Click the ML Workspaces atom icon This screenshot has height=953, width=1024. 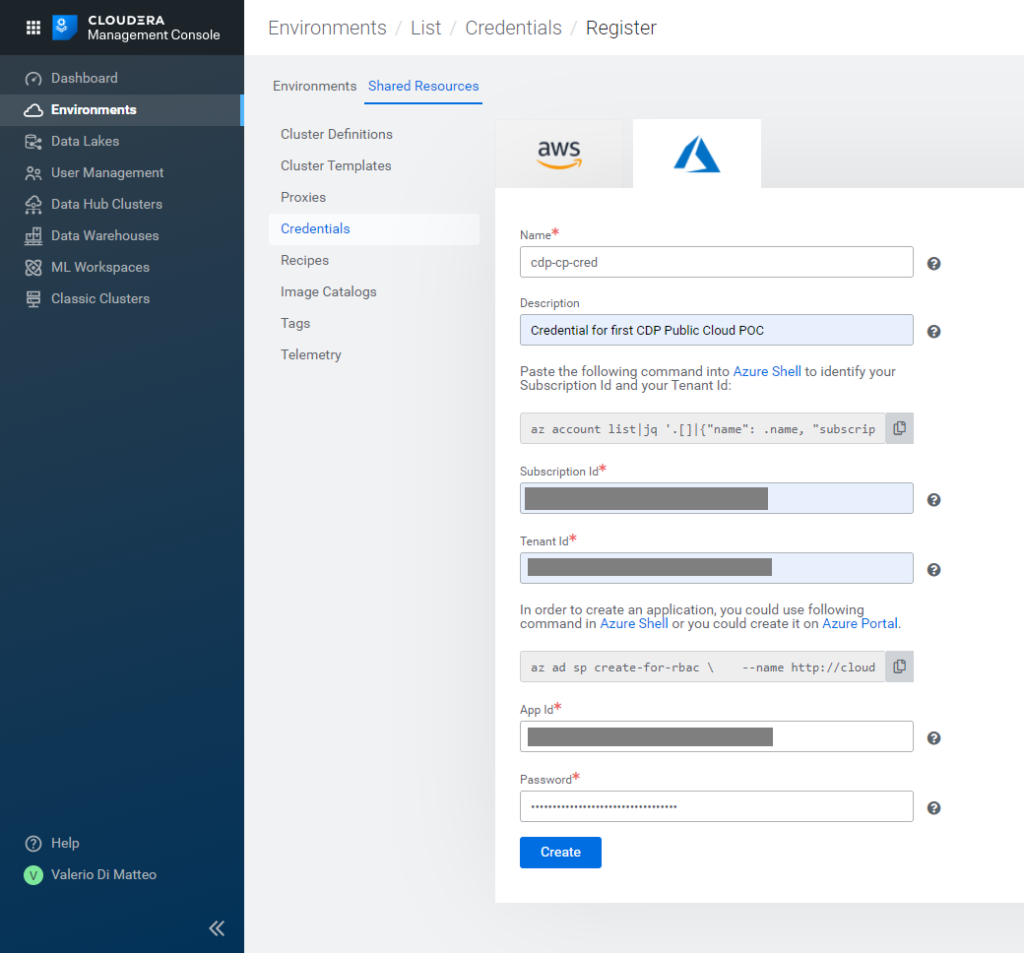[x=33, y=267]
